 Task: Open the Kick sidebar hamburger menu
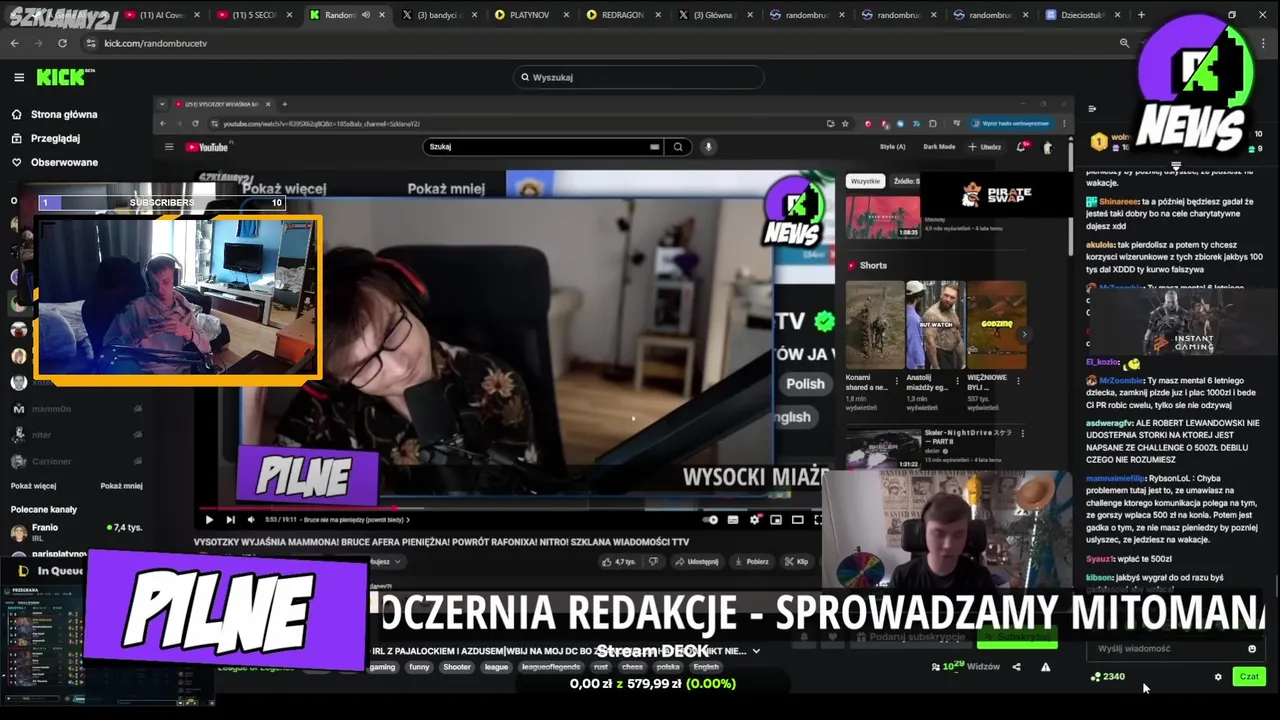coord(19,77)
